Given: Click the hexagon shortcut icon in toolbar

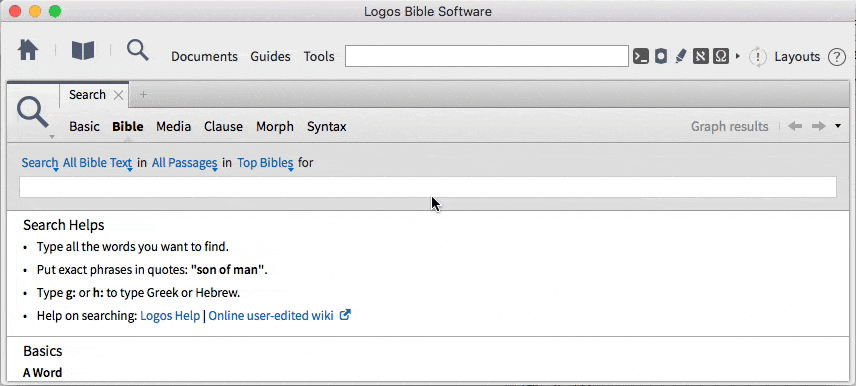Looking at the screenshot, I should click(661, 56).
